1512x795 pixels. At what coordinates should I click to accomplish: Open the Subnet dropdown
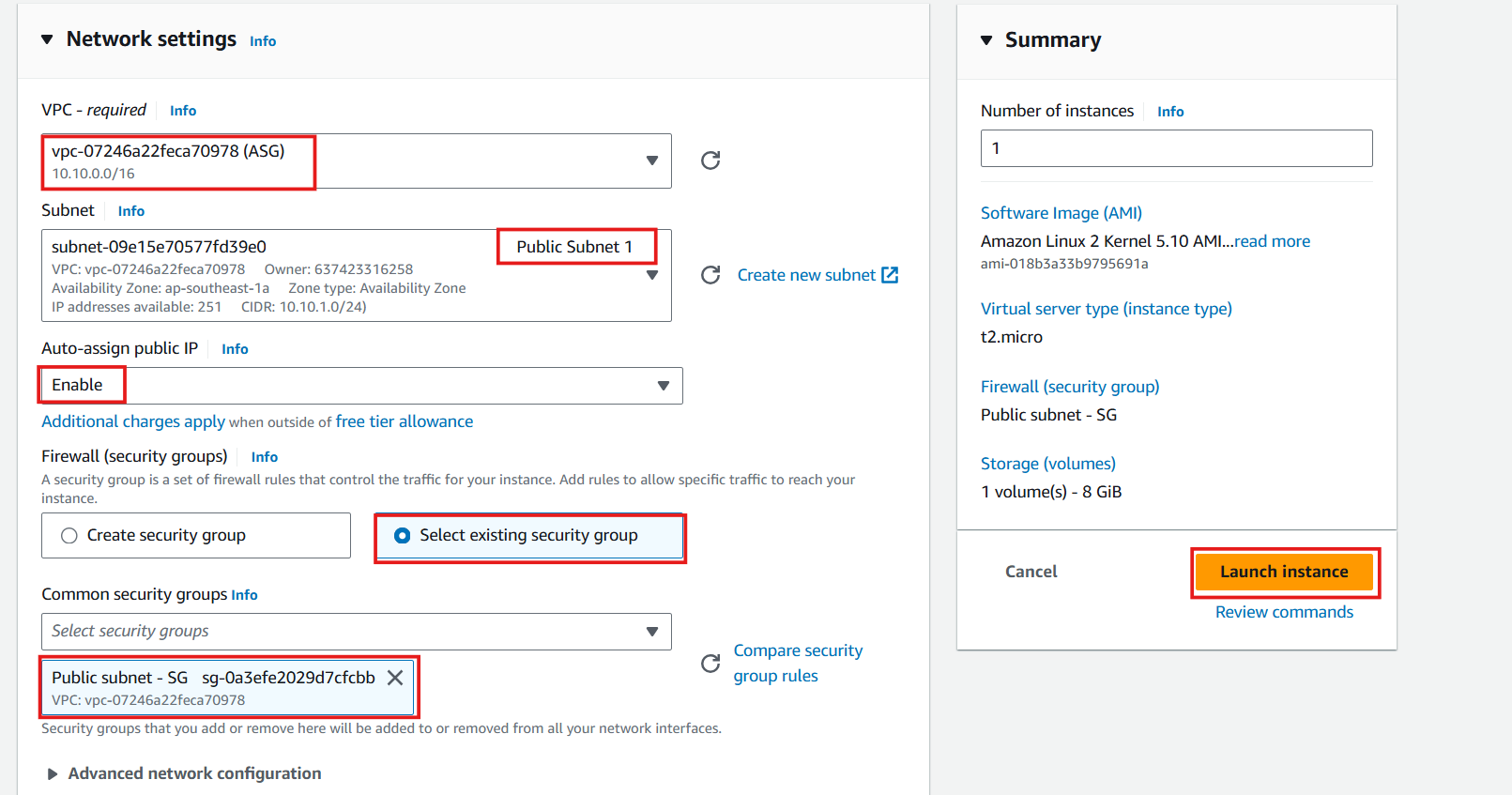(357, 275)
